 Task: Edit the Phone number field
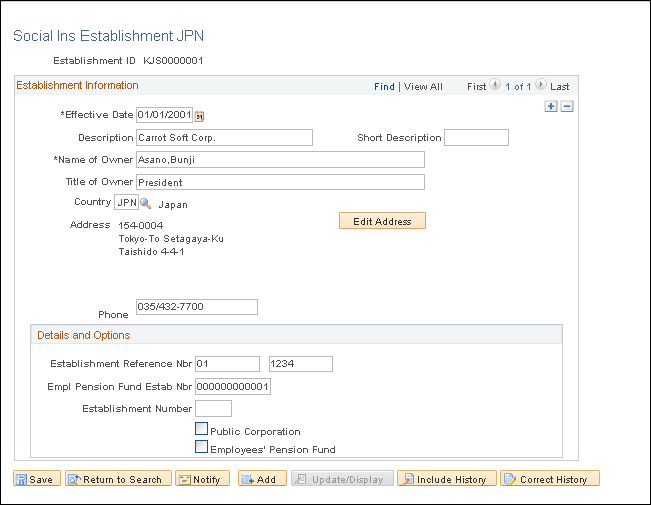[197, 307]
